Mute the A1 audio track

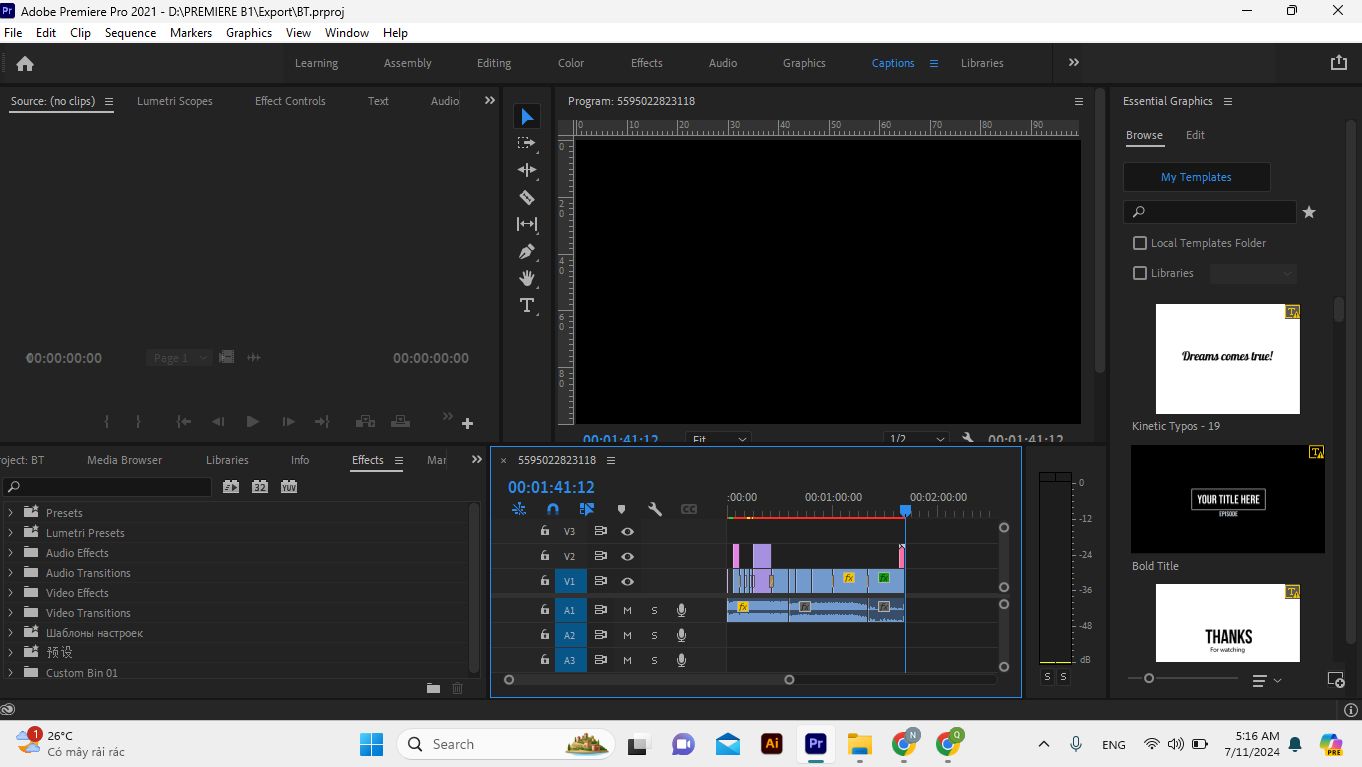(x=627, y=610)
